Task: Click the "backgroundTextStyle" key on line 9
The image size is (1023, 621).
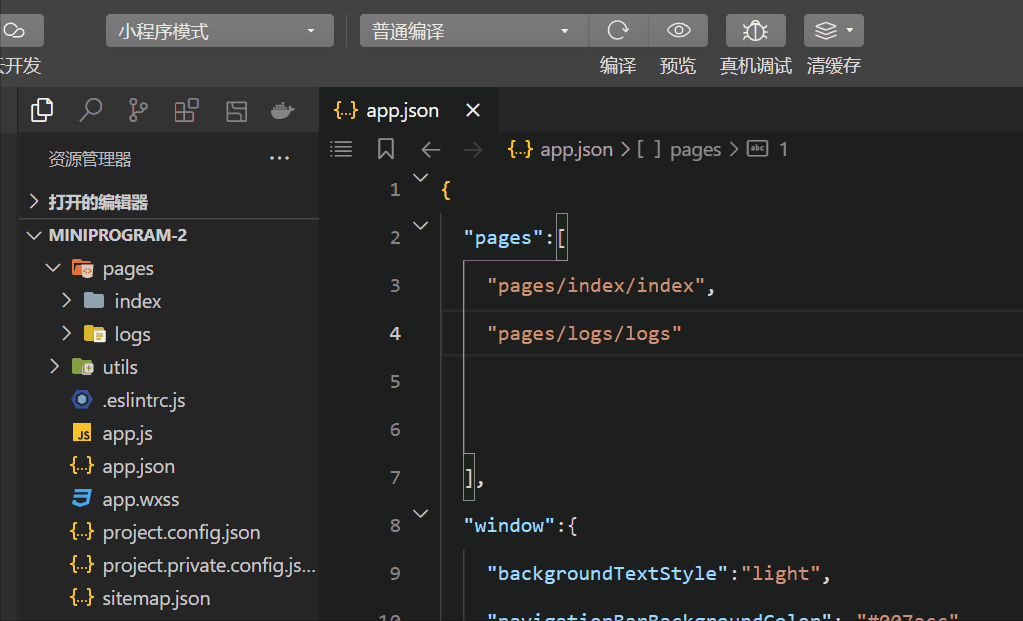Action: point(607,573)
